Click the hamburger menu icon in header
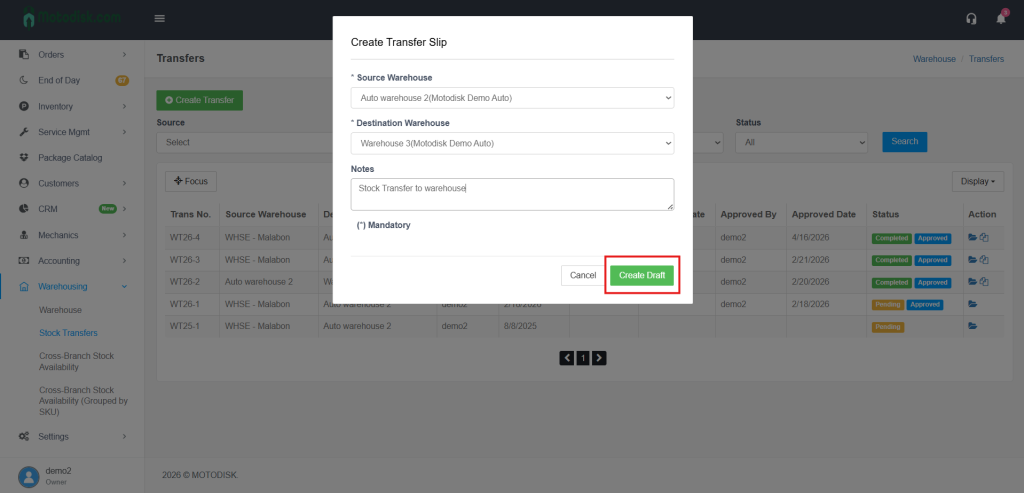1024x493 pixels. click(160, 18)
